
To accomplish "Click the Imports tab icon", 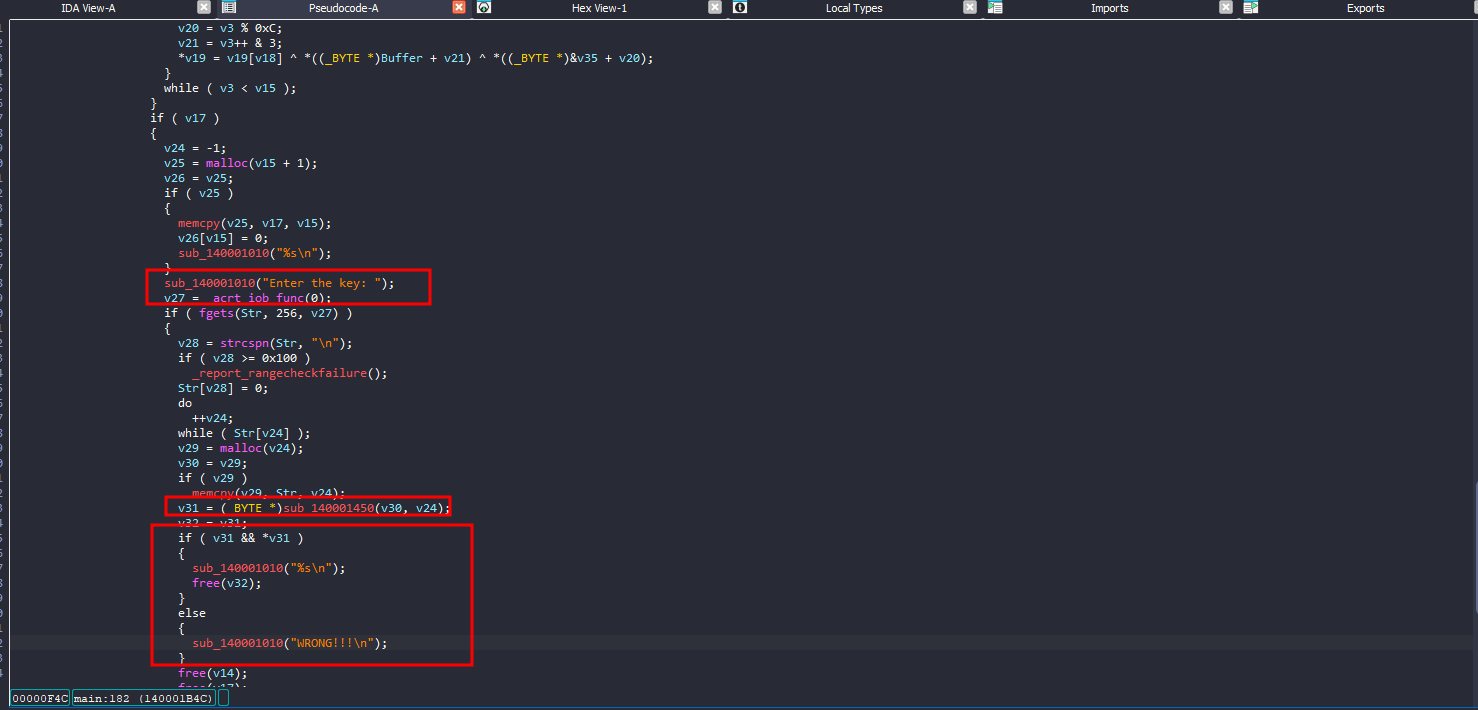I will point(995,8).
